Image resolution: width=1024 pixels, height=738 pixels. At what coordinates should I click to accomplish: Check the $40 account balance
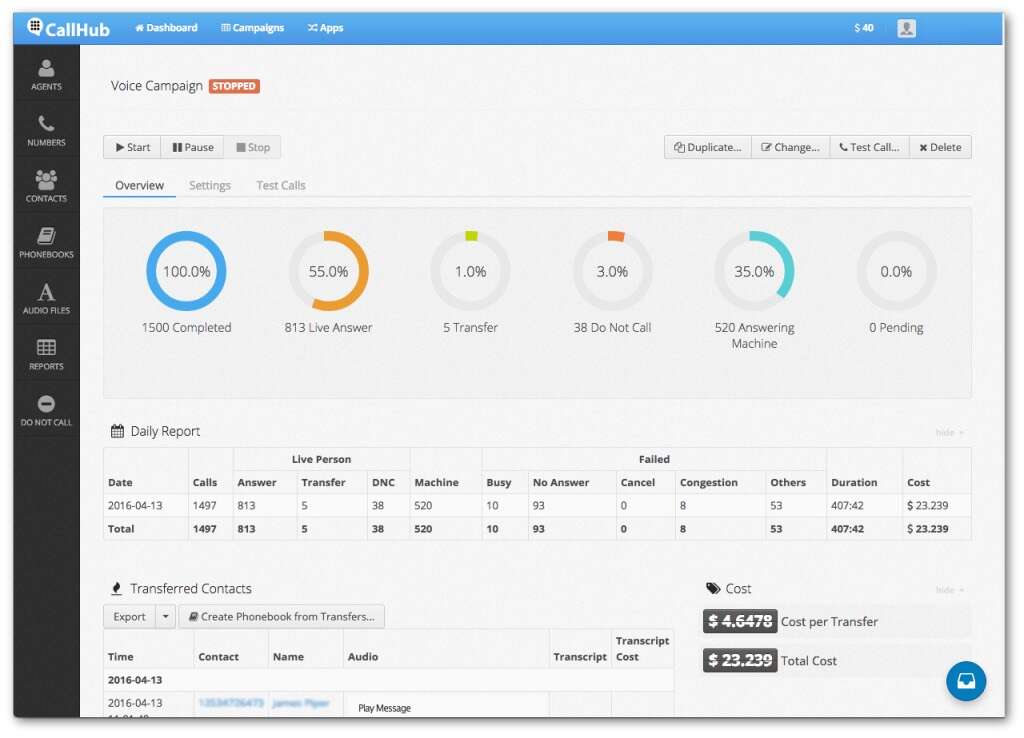(862, 28)
